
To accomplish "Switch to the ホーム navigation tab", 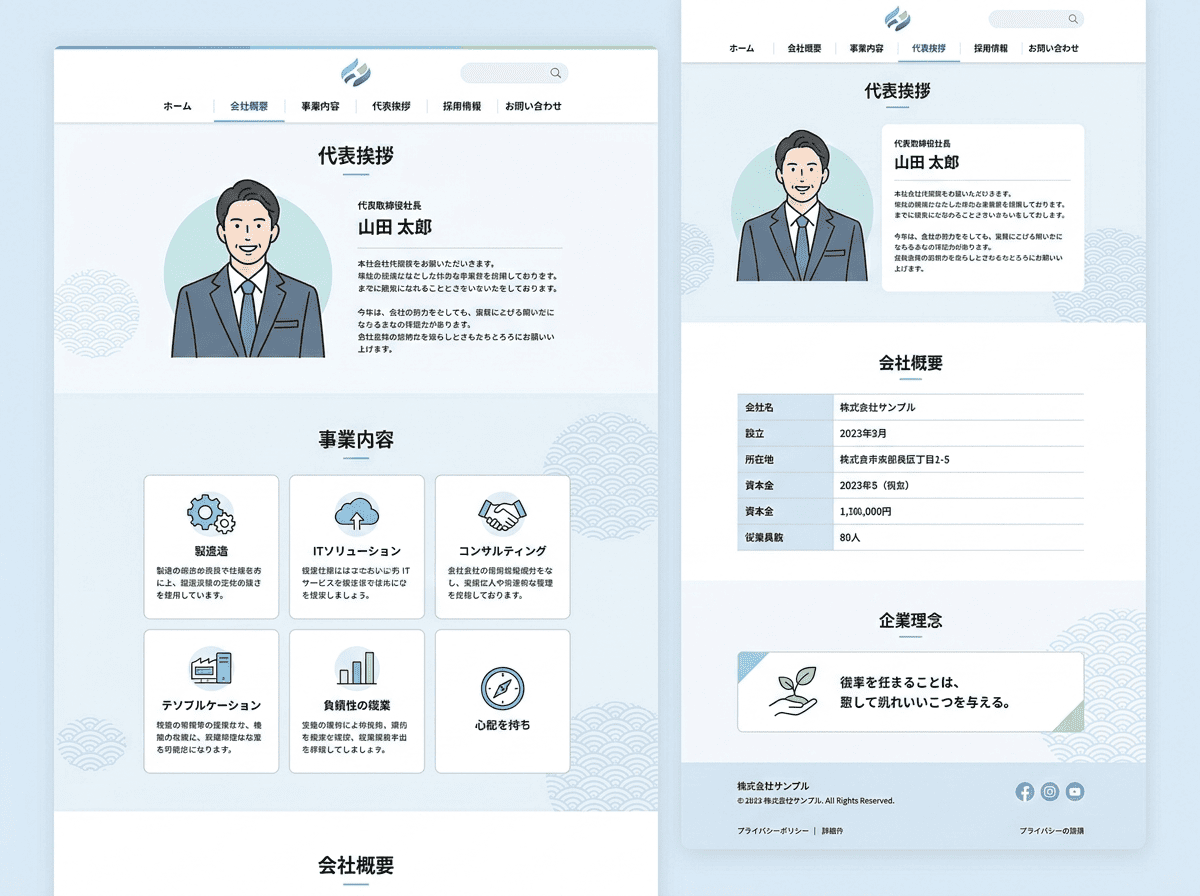I will pos(177,105).
